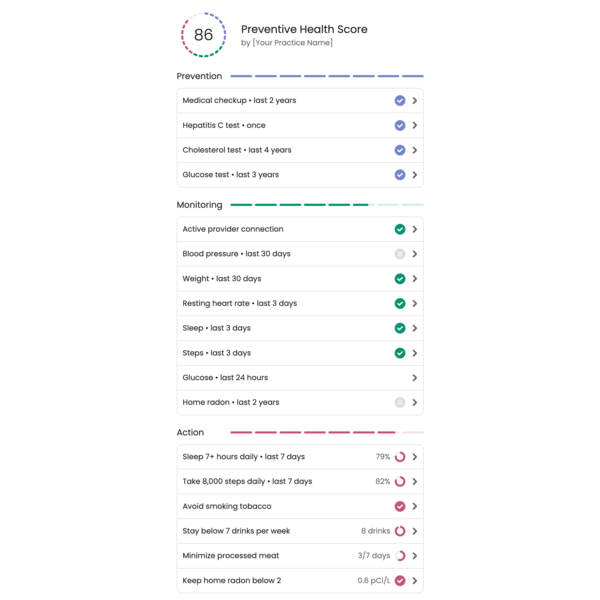
Task: Click the Avoid smoking tobacco check icon
Action: 400,507
